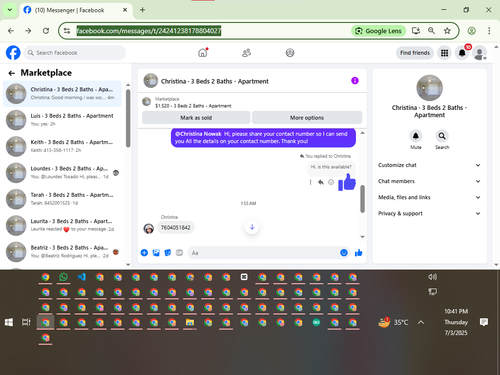Click the More options button
The width and height of the screenshot is (500, 375).
307,118
